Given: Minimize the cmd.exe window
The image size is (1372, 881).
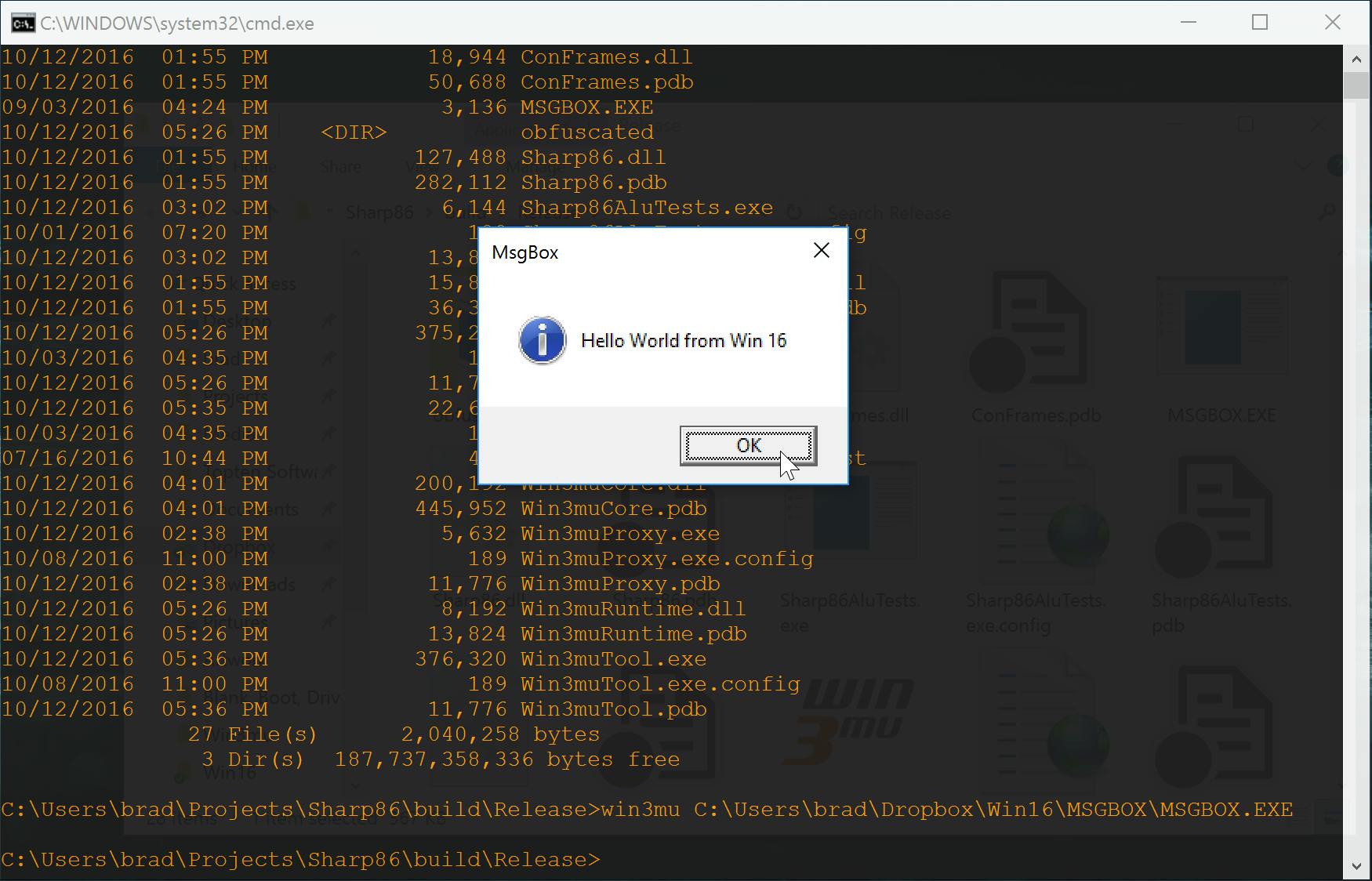Looking at the screenshot, I should click(x=1188, y=23).
